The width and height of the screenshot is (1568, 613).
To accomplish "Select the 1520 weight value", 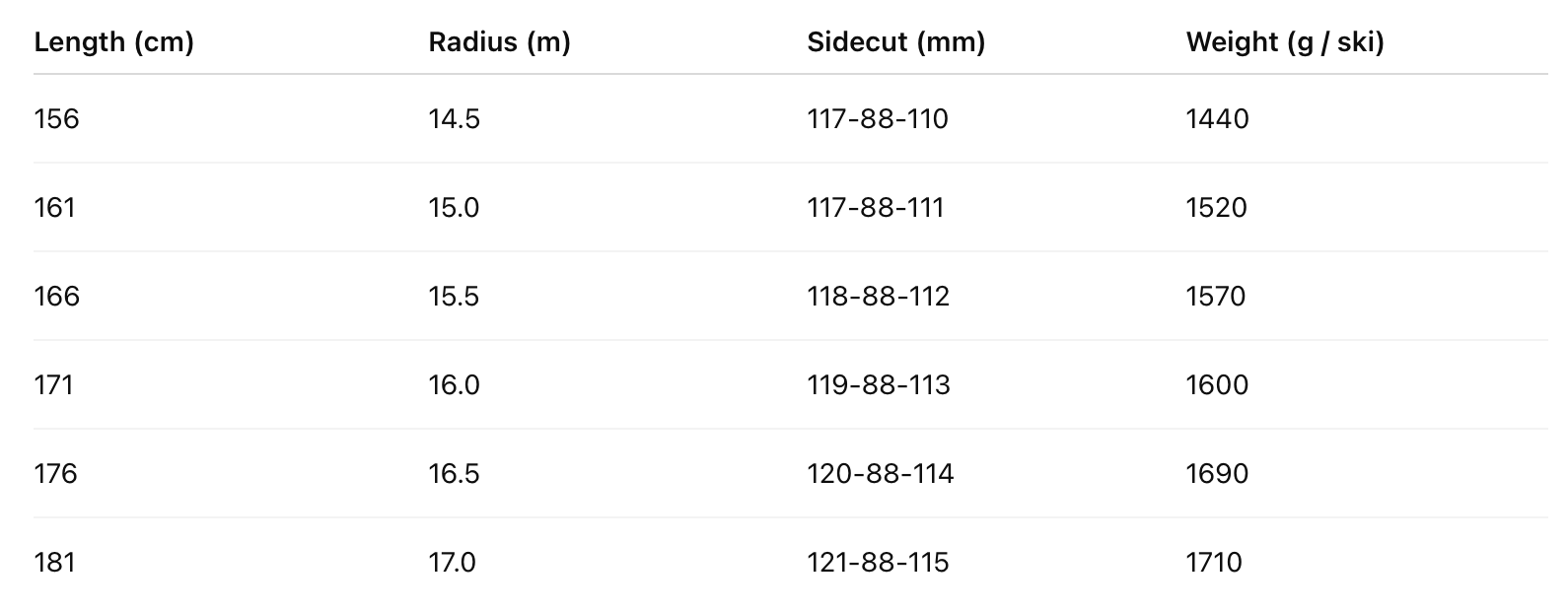I will (x=1216, y=208).
